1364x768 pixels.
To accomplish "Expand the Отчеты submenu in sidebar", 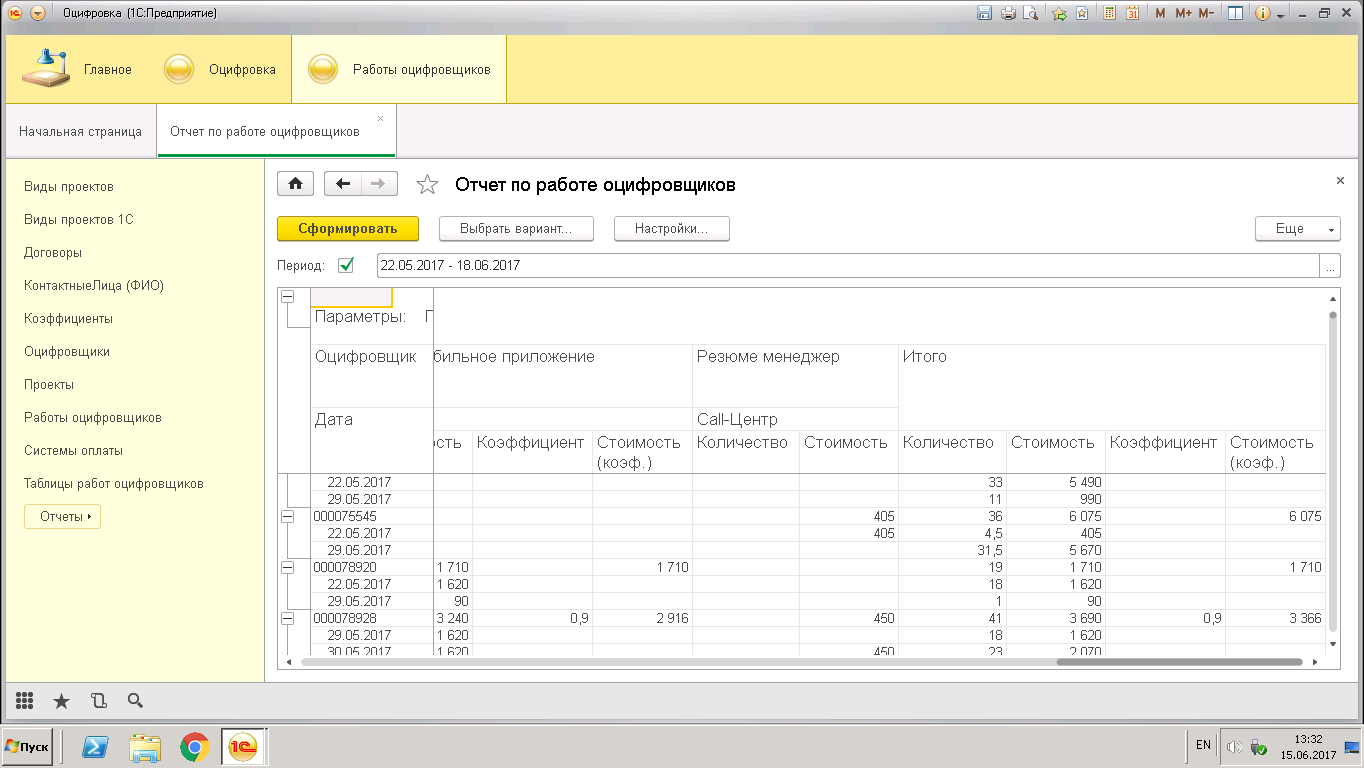I will click(x=62, y=517).
